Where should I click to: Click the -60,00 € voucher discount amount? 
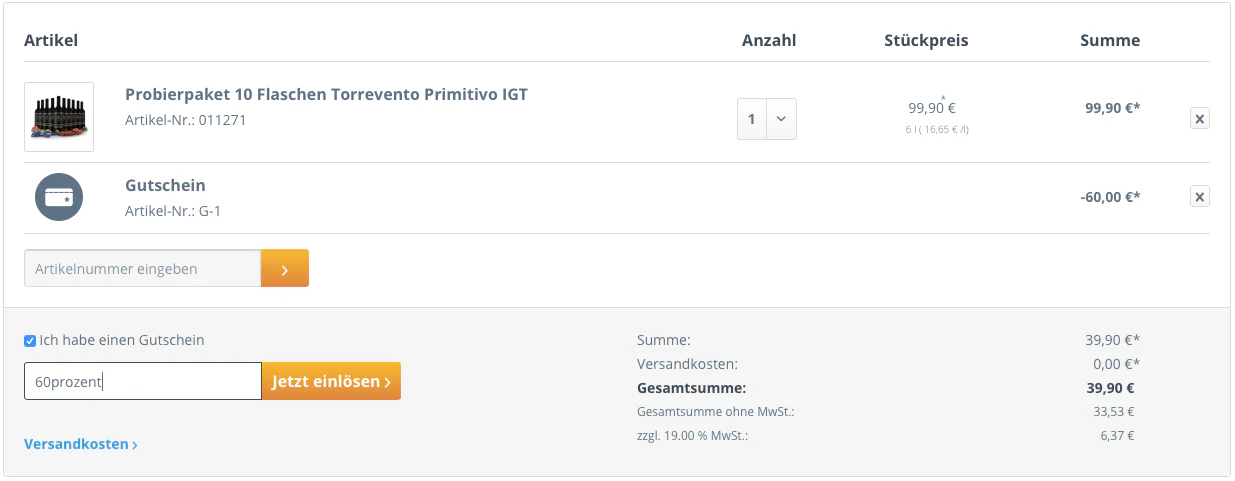click(1110, 197)
